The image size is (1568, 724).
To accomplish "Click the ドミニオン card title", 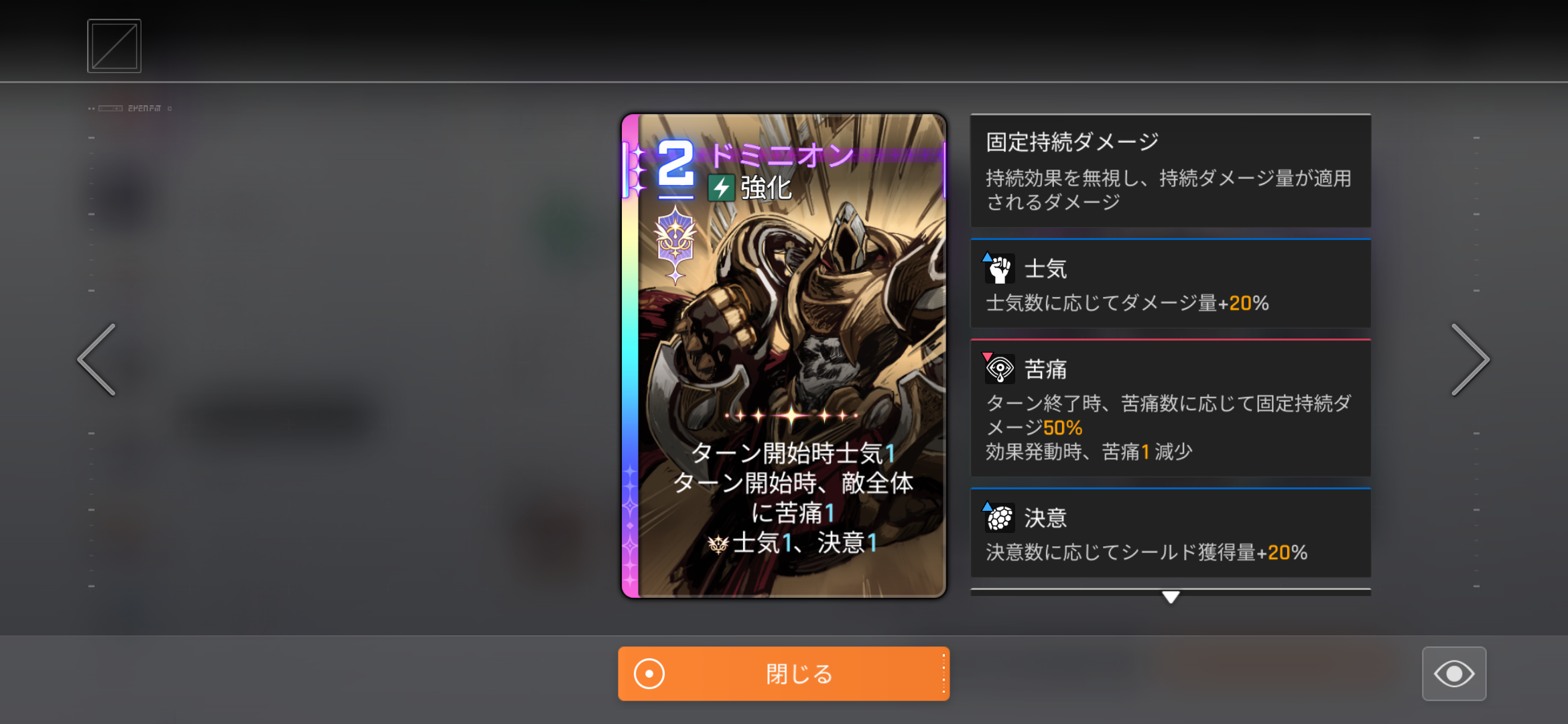I will (x=781, y=156).
